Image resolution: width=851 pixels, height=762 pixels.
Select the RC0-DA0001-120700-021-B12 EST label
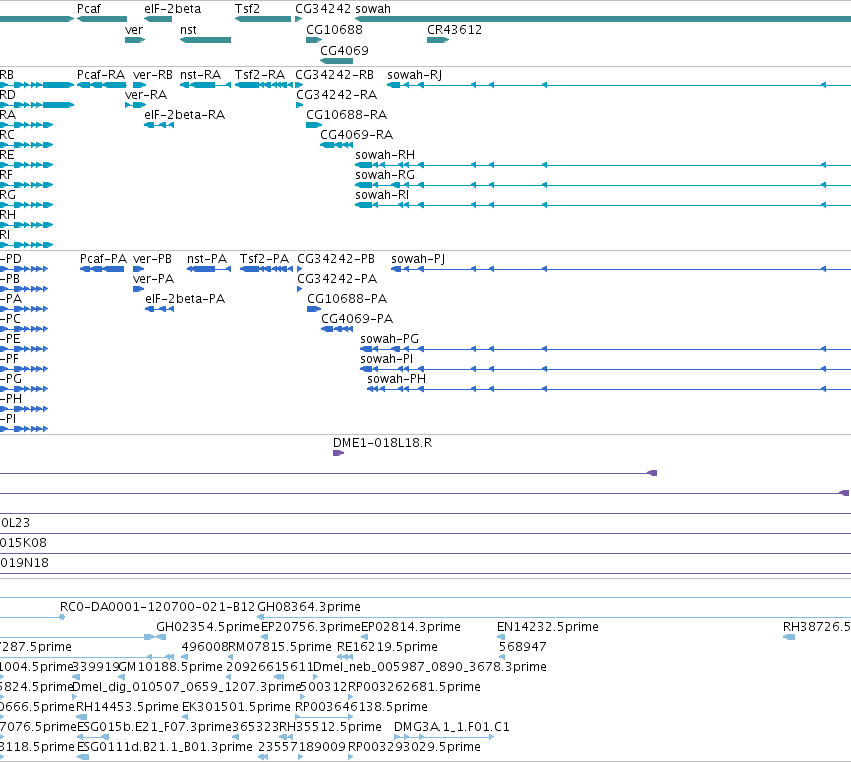pos(157,606)
